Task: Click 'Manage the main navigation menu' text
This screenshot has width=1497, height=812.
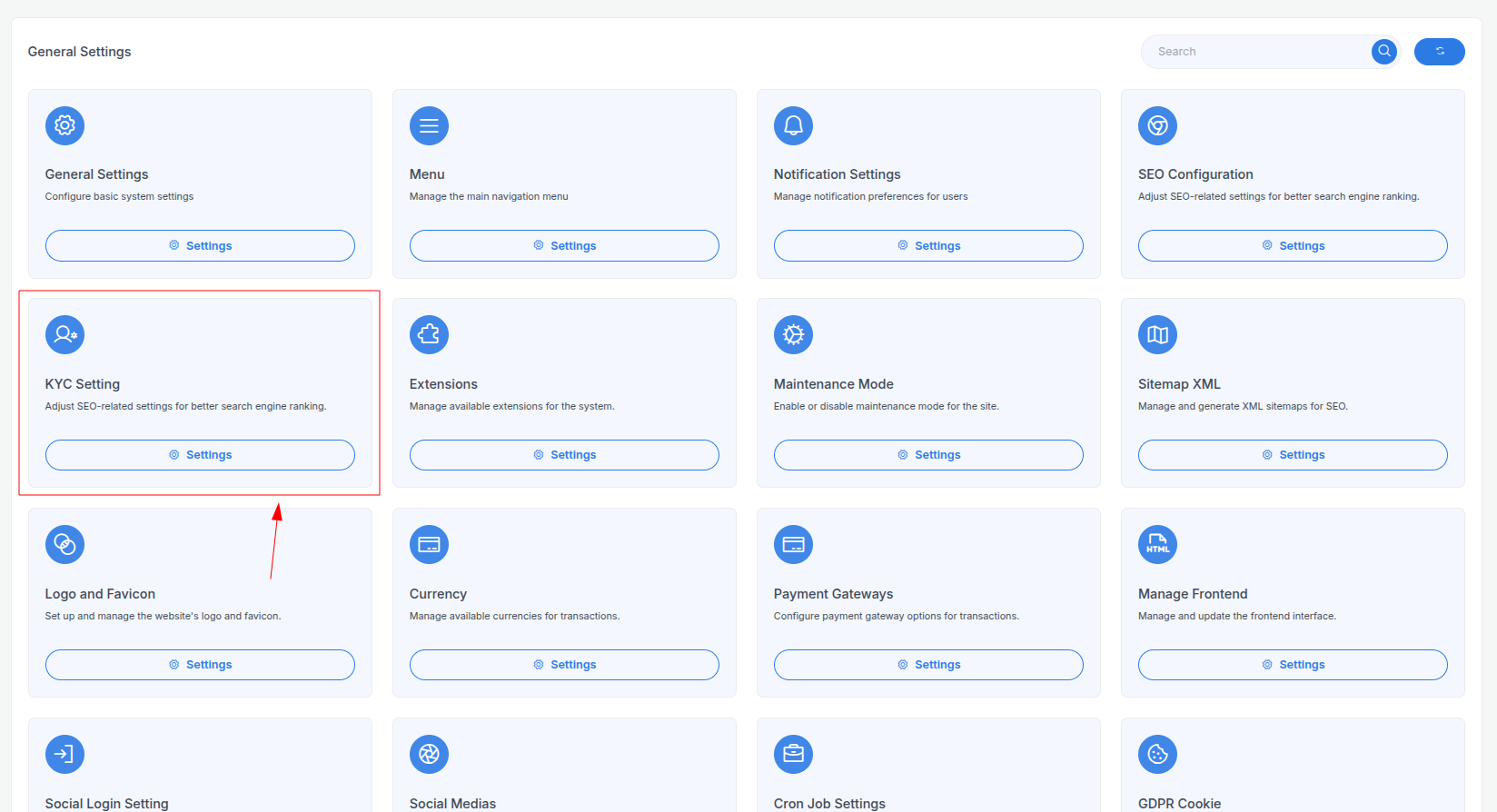Action: coord(489,196)
